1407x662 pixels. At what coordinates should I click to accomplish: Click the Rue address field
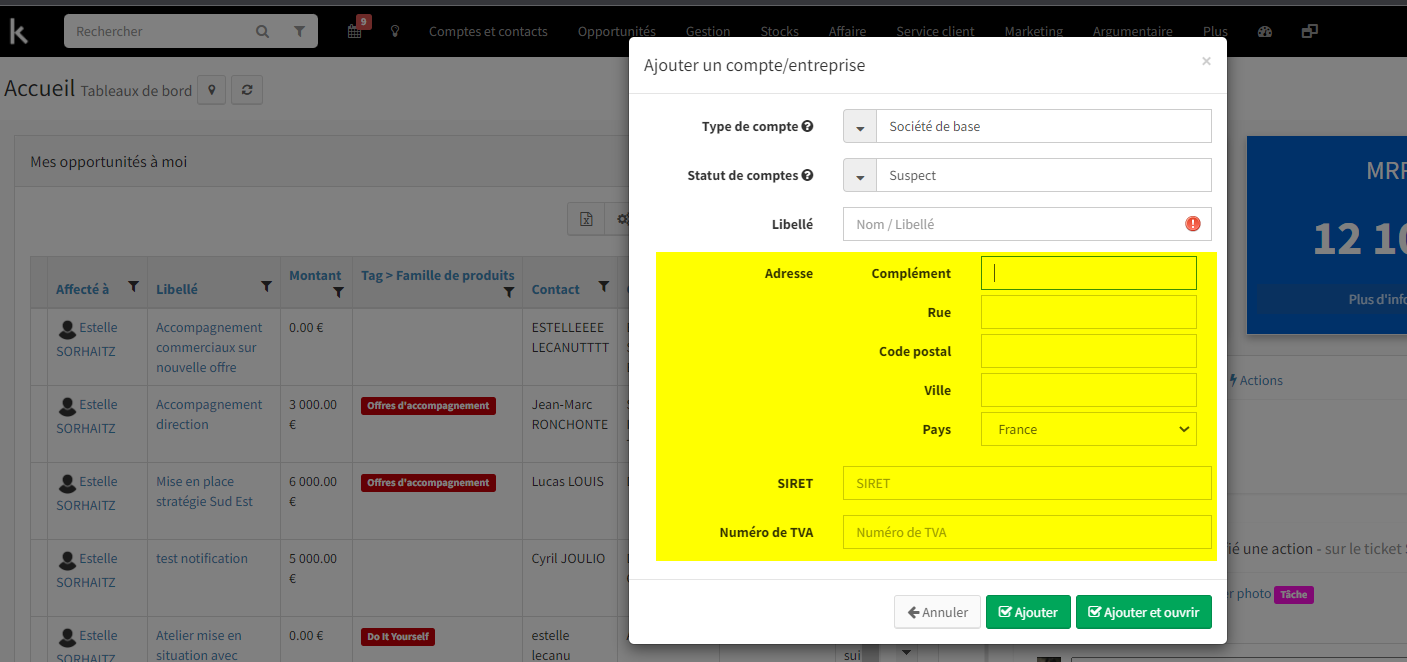coord(1089,312)
